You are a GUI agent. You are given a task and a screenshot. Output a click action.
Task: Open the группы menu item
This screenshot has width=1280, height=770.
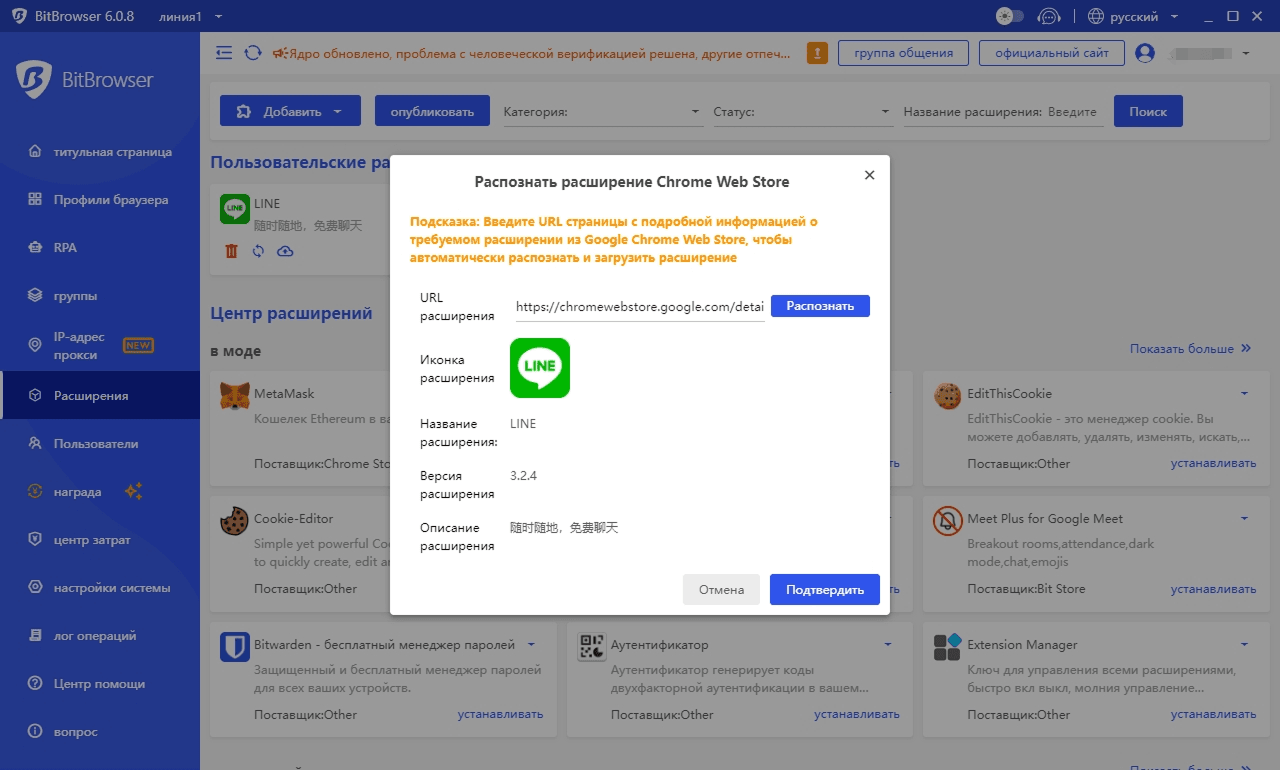pos(100,296)
